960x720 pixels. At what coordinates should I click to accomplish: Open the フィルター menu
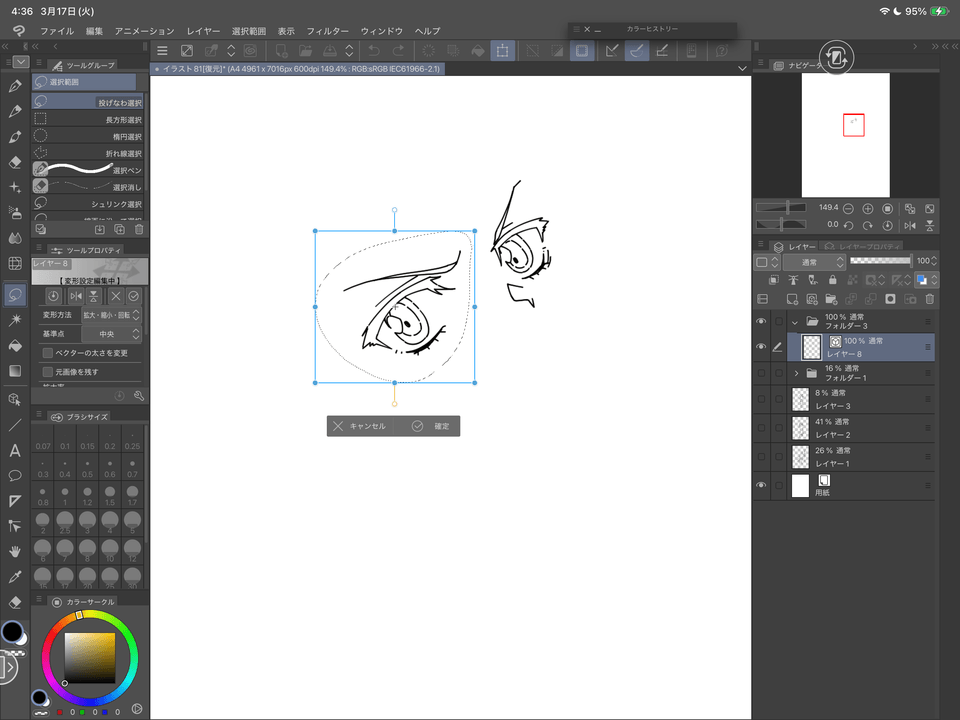328,31
